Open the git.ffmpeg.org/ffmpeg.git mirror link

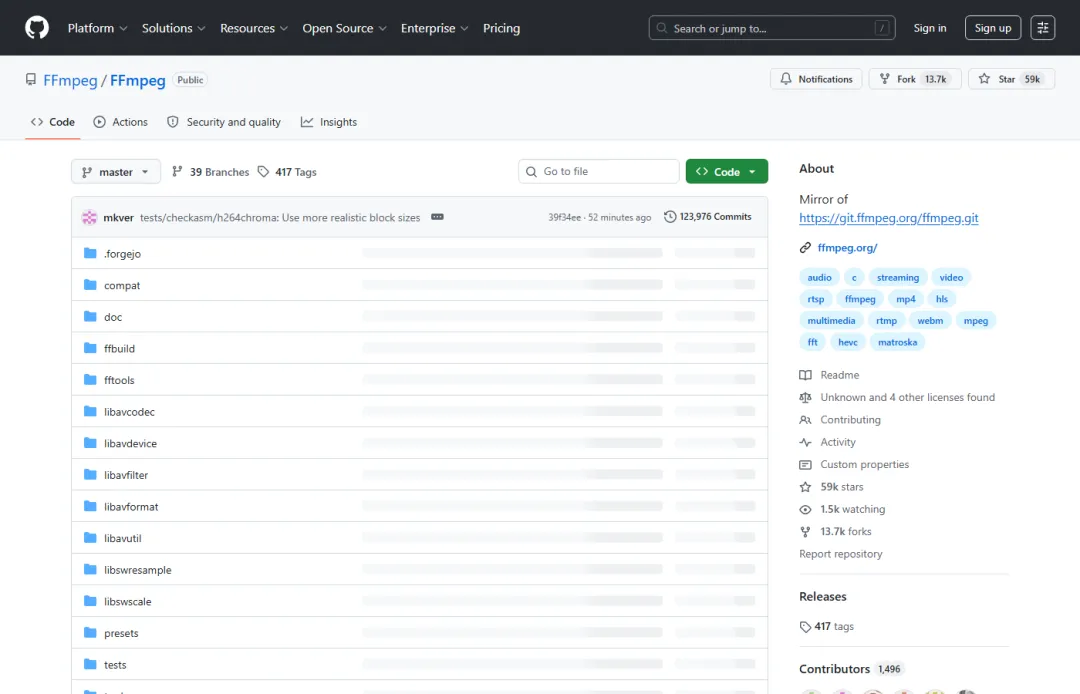click(889, 218)
